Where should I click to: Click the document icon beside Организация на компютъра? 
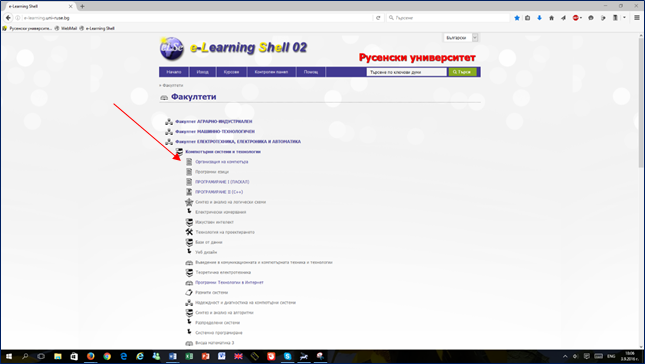click(189, 162)
